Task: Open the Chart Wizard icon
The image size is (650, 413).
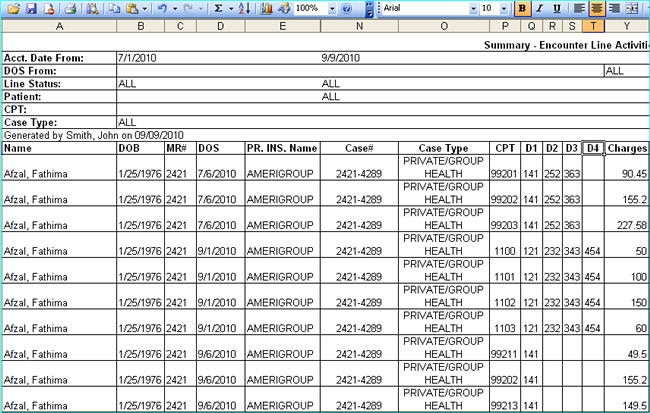Action: tap(266, 8)
